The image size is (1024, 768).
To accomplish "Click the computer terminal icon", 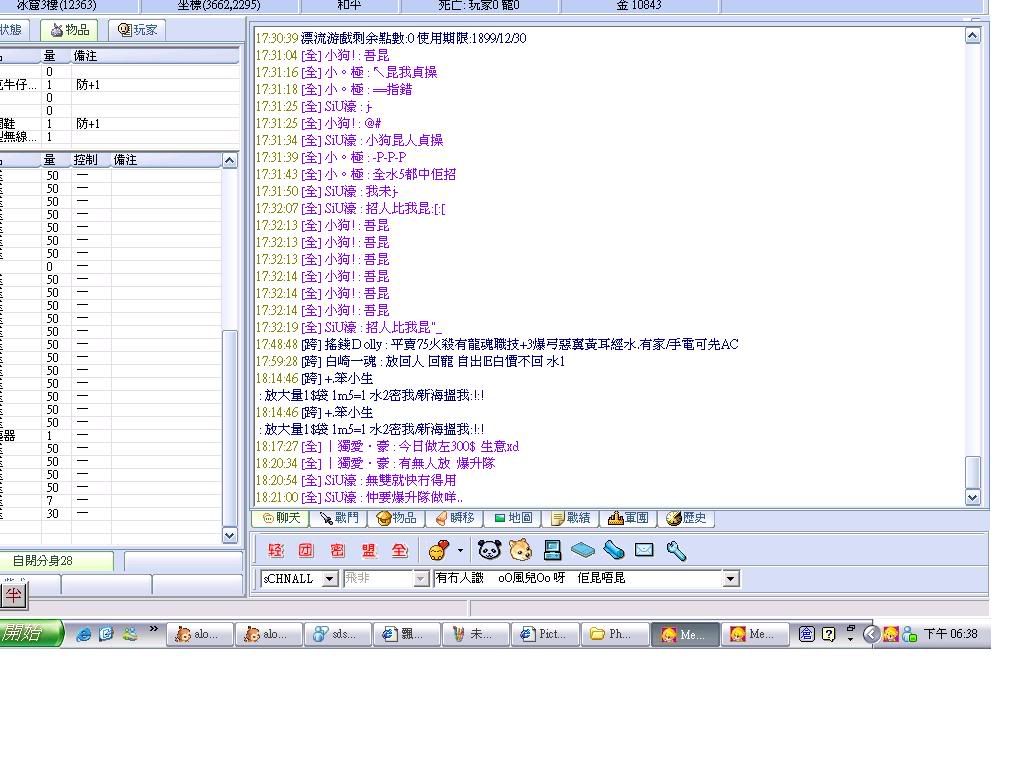I will pos(552,550).
